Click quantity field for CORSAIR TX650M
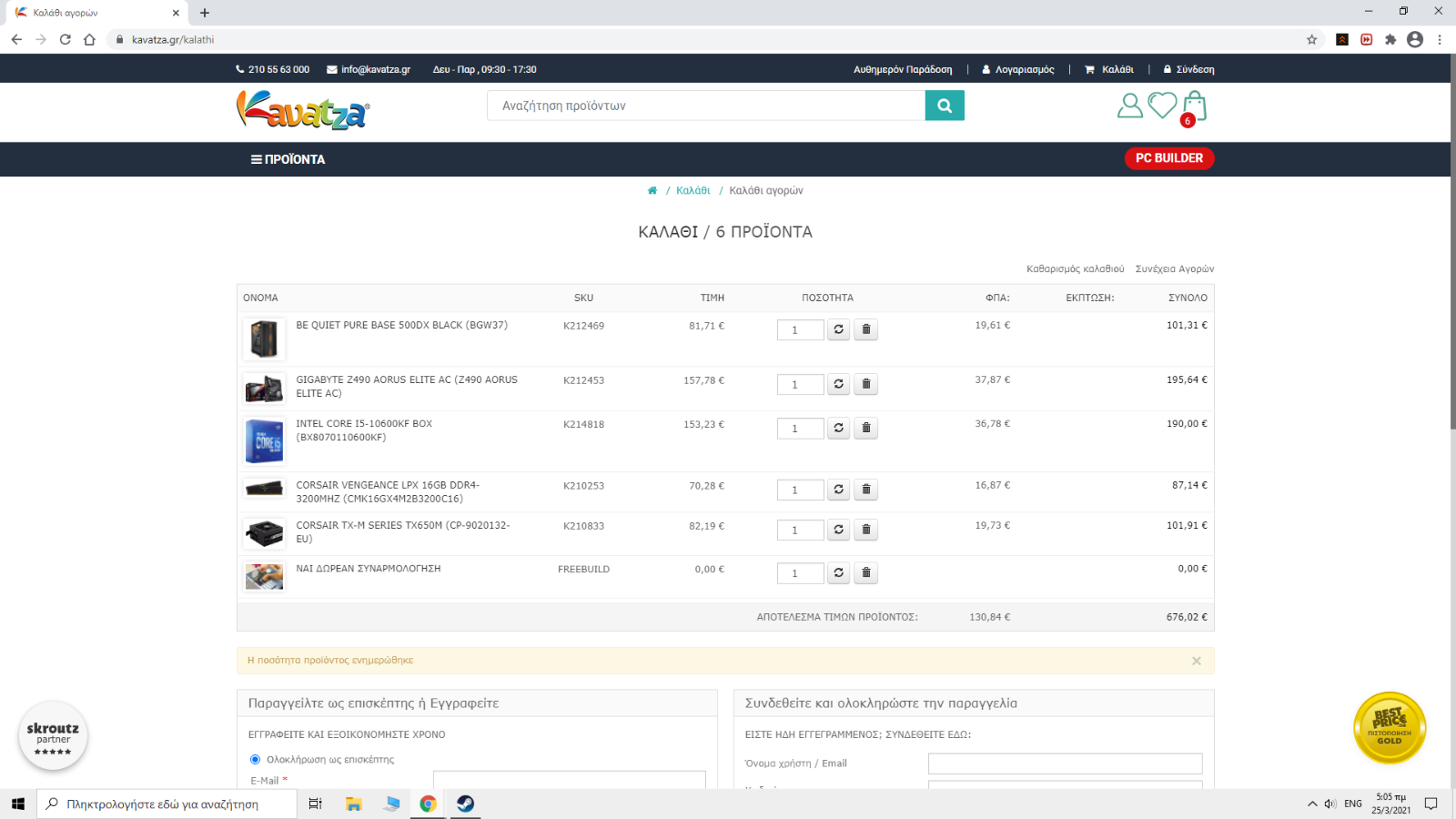Screen dimensions: 1456x819 point(800,530)
